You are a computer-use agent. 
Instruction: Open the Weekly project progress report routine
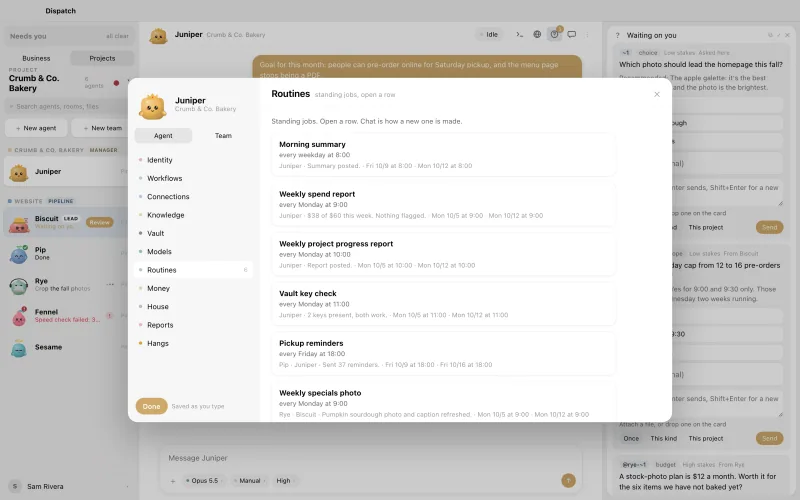(443, 254)
